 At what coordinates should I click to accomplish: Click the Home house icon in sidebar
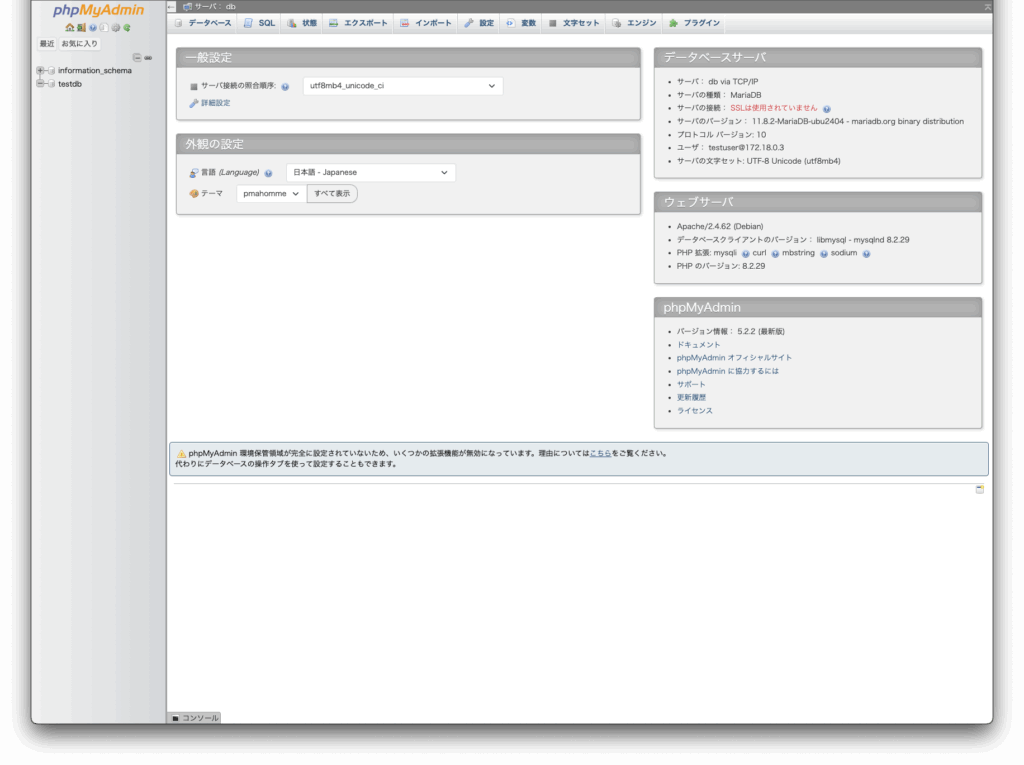coord(69,28)
